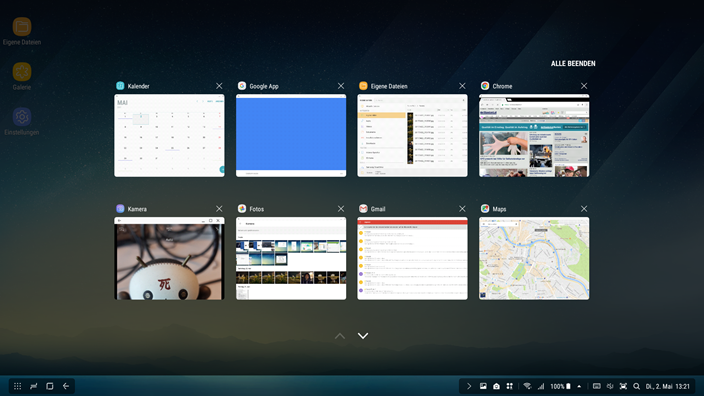The width and height of the screenshot is (704, 396).
Task: Click the screen capture tray icon
Action: pyautogui.click(x=623, y=386)
